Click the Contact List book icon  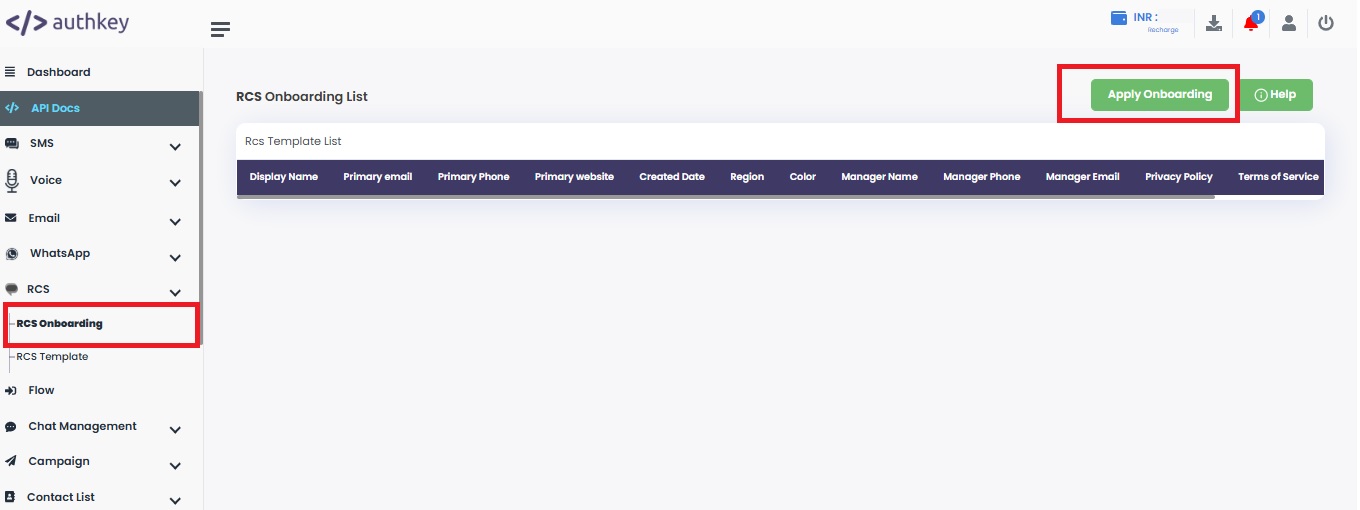pos(10,497)
